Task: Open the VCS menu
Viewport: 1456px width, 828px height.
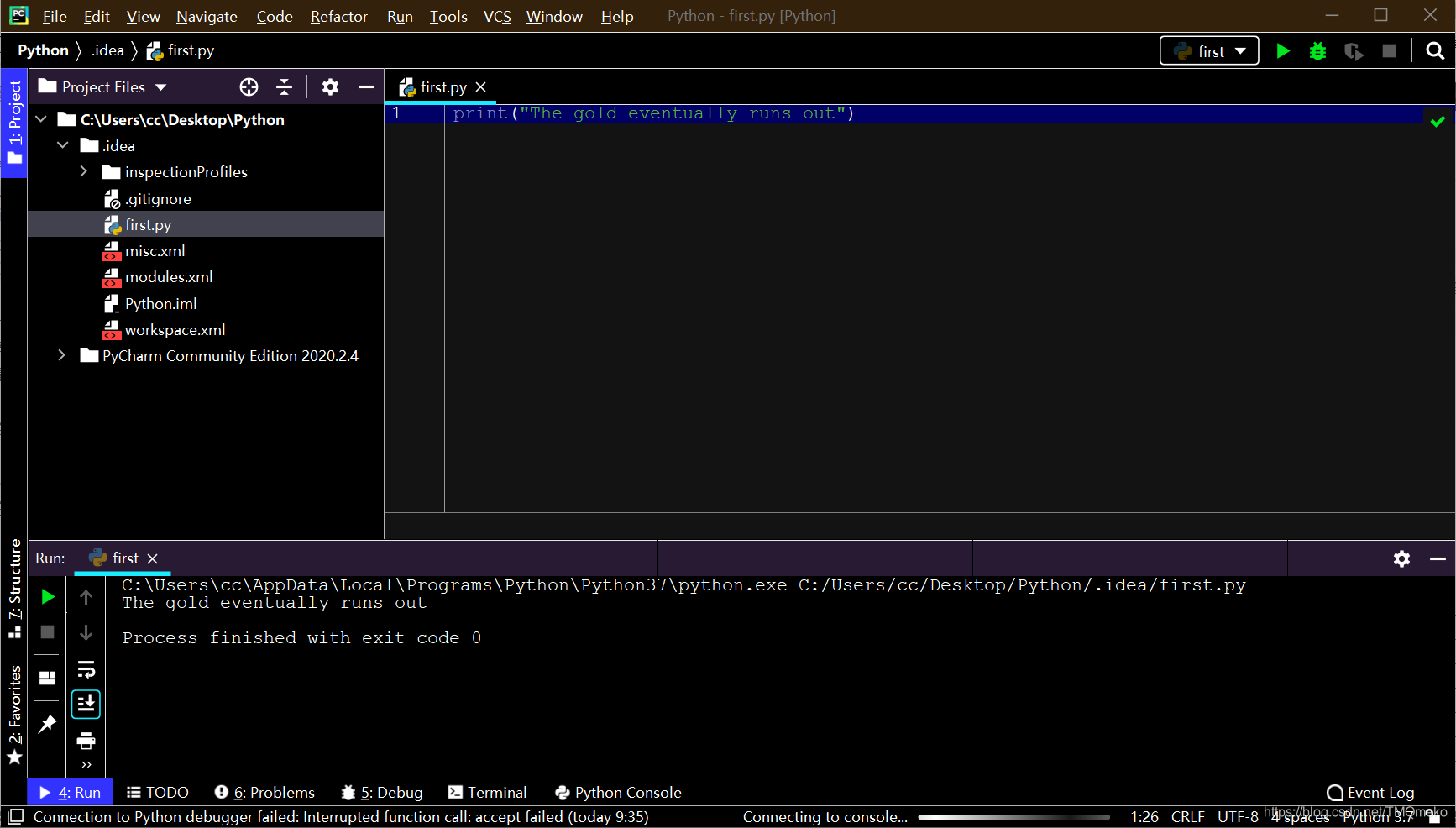Action: point(497,16)
